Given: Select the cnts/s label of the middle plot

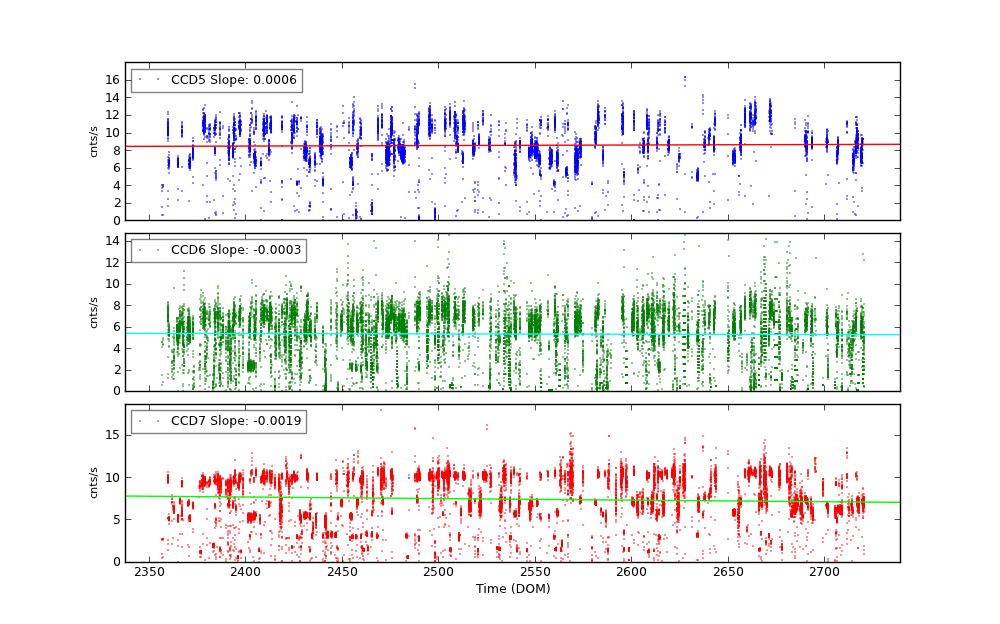Looking at the screenshot, I should coord(94,312).
